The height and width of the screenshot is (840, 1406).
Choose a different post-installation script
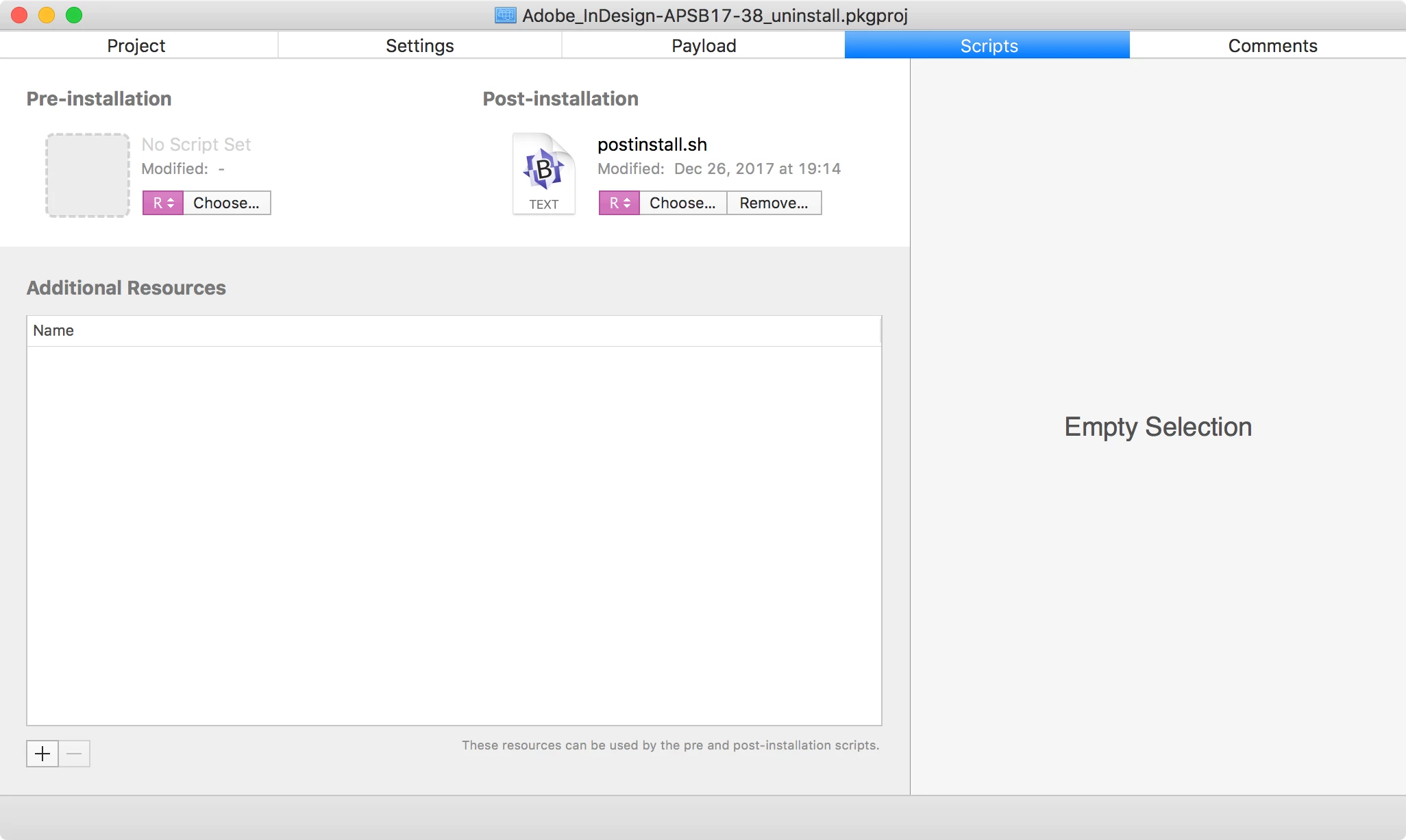pos(682,203)
